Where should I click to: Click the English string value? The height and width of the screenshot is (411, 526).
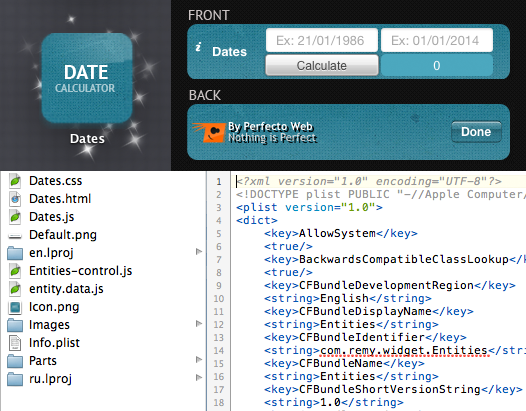[344, 299]
